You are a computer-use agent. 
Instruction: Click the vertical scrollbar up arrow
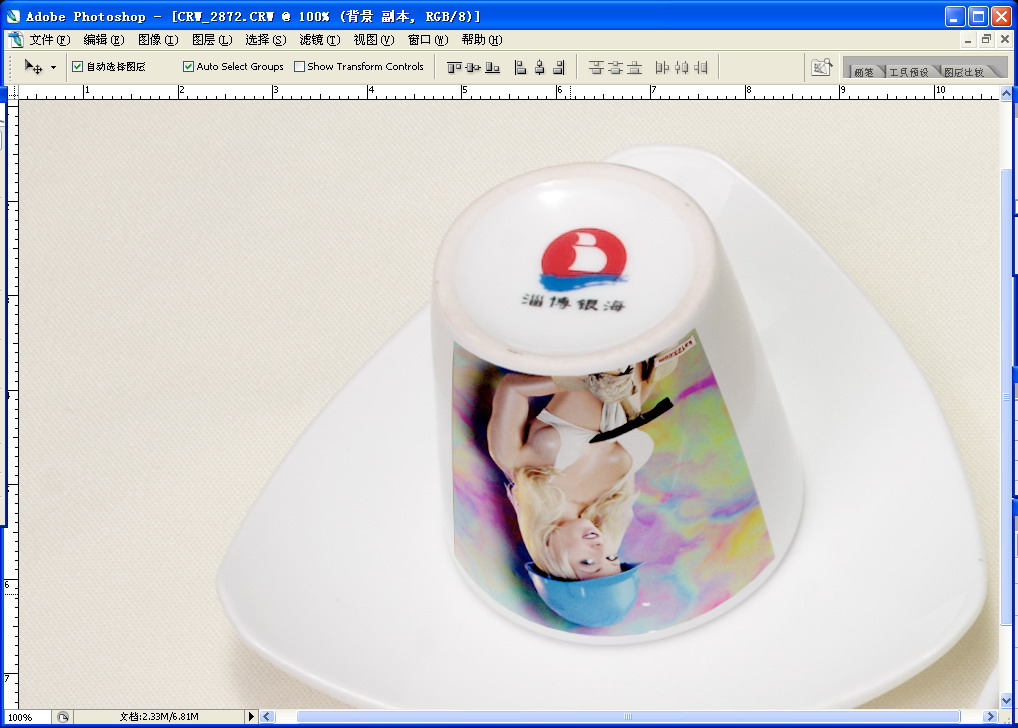click(1006, 94)
